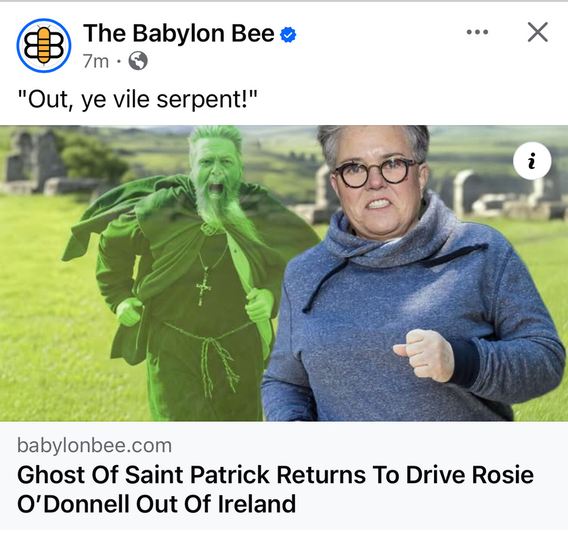Click the "O'Donnell Out Of Ireland" headline line

coord(156,504)
